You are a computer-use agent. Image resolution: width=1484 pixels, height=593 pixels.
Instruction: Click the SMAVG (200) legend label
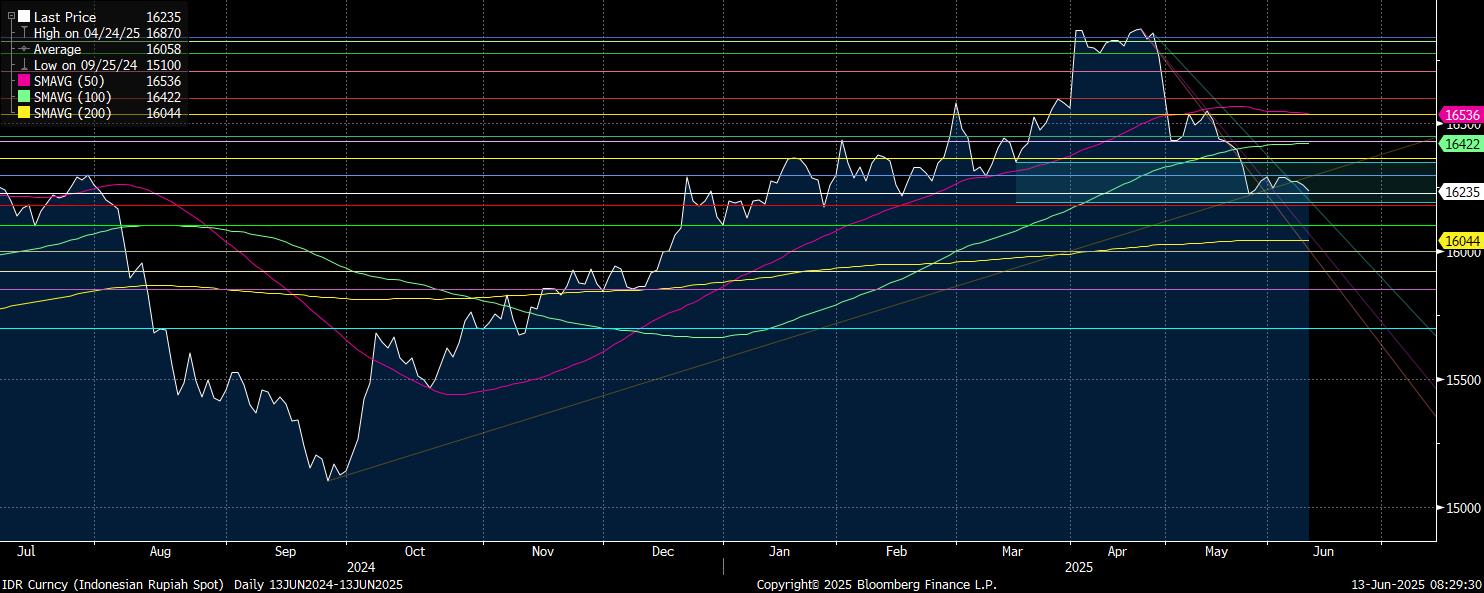click(73, 113)
